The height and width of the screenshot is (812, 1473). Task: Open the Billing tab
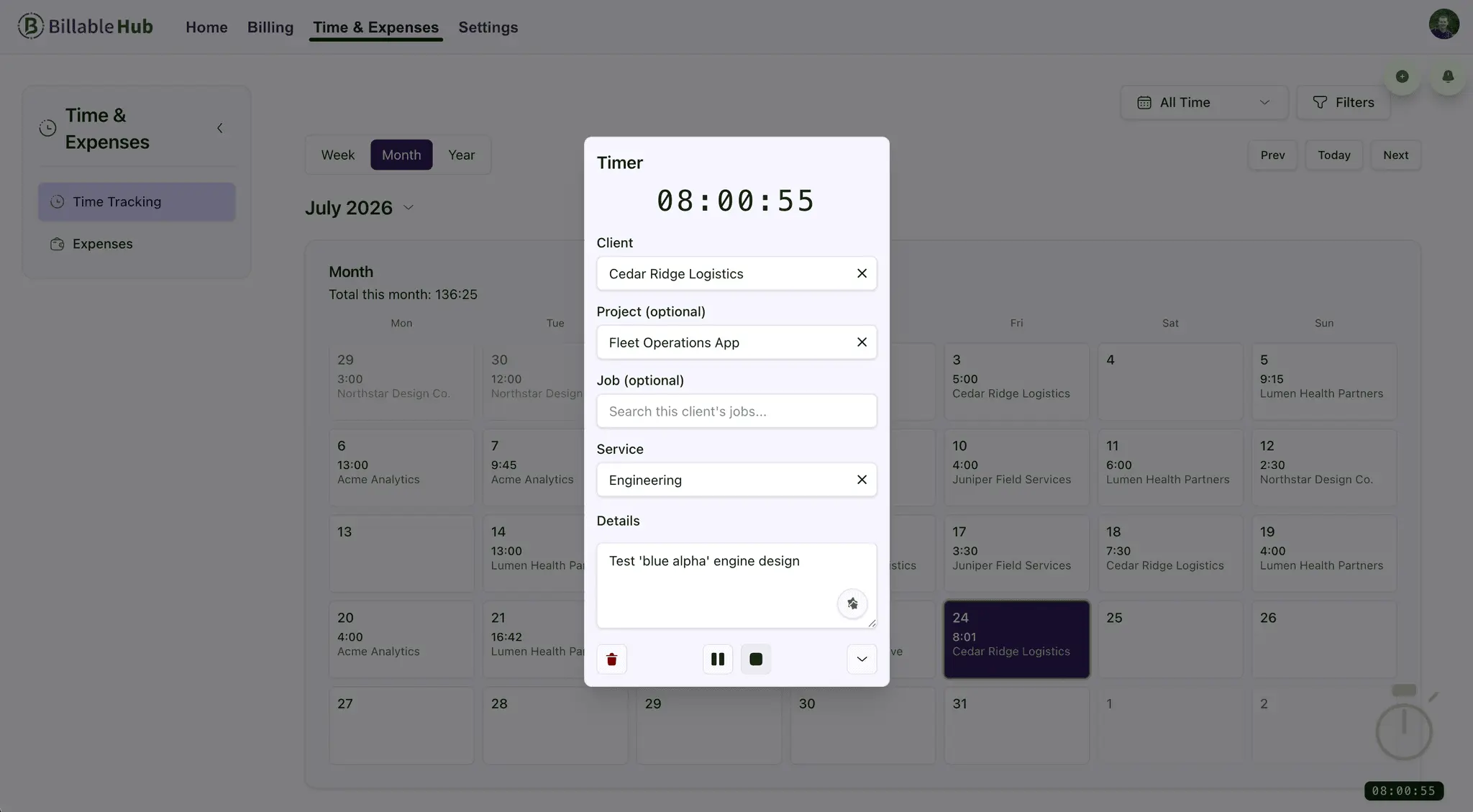tap(270, 27)
